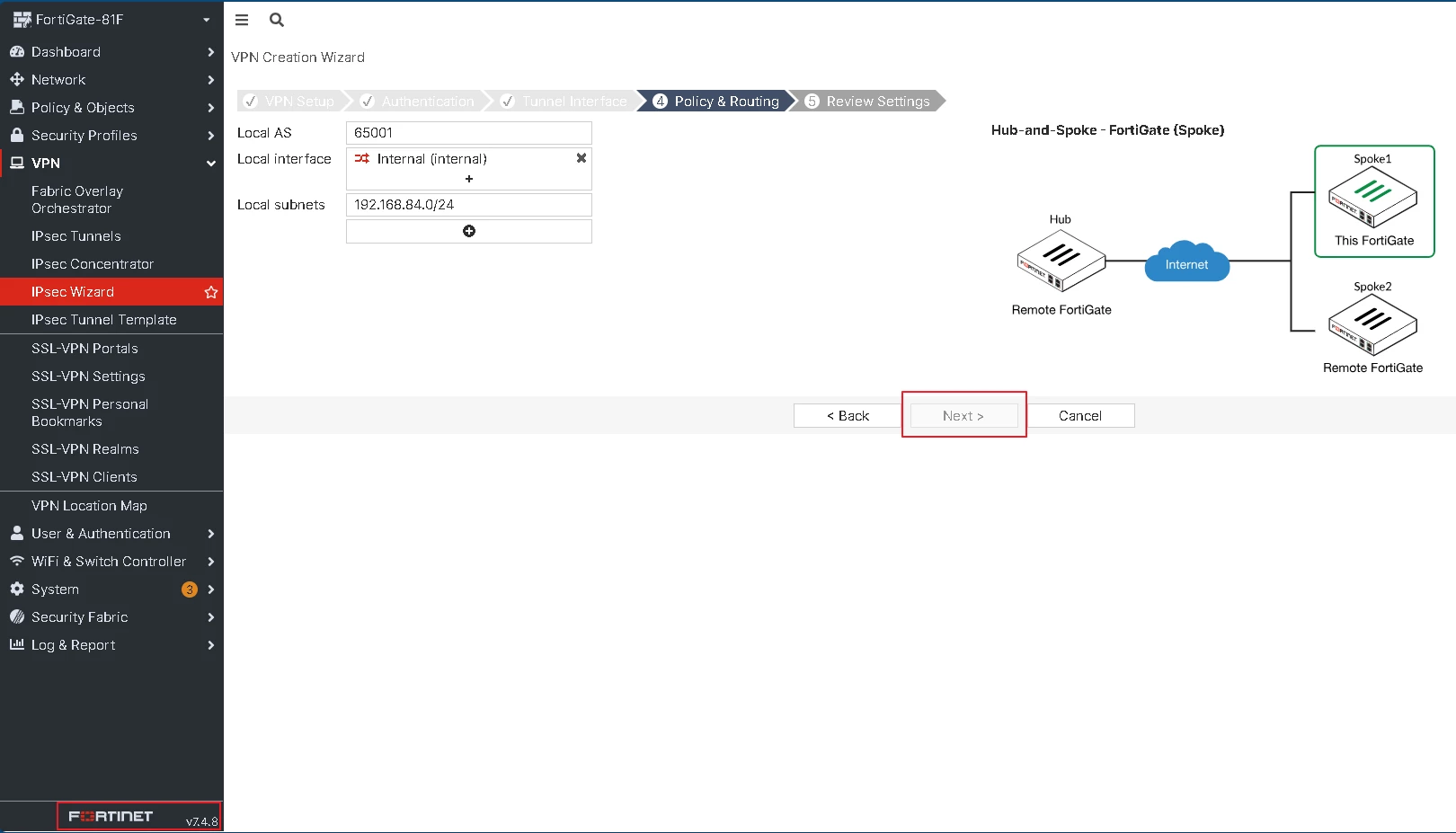The image size is (1456, 833).
Task: Click the User & Authentication person icon
Action: pyautogui.click(x=17, y=533)
